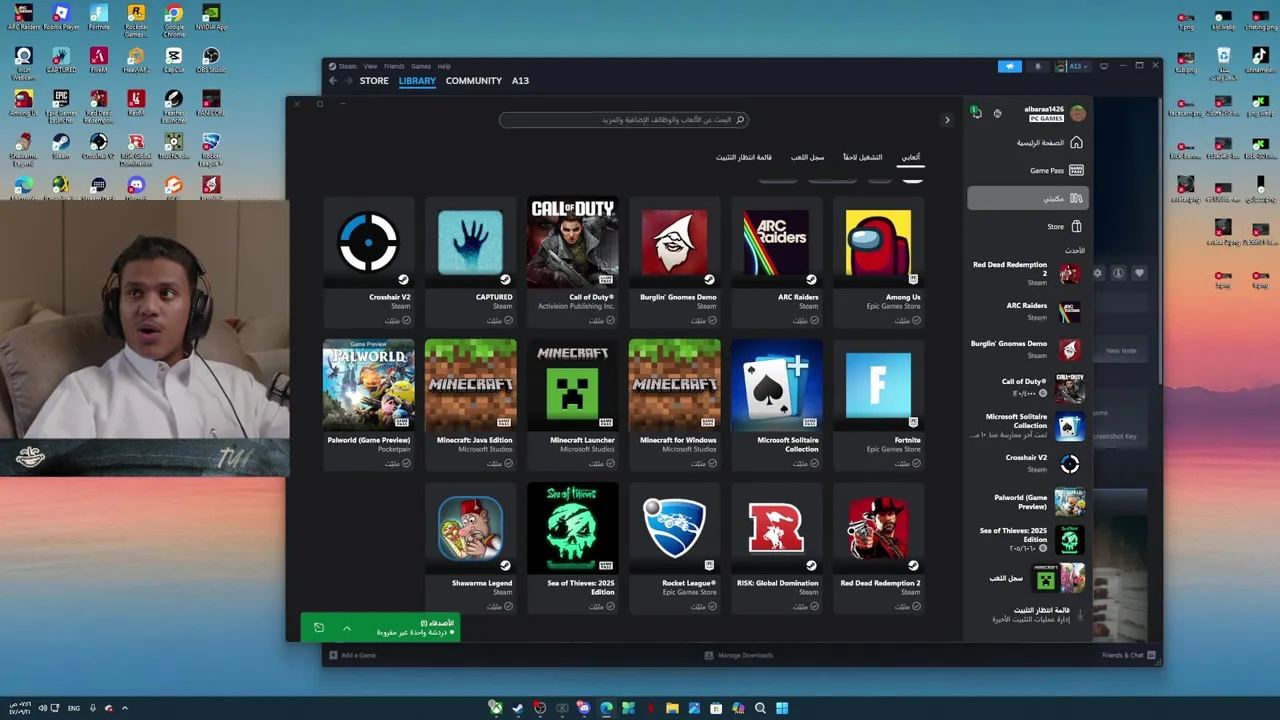
Task: Open the Microsoft Solitaire Collection tile in the grid
Action: click(x=776, y=405)
